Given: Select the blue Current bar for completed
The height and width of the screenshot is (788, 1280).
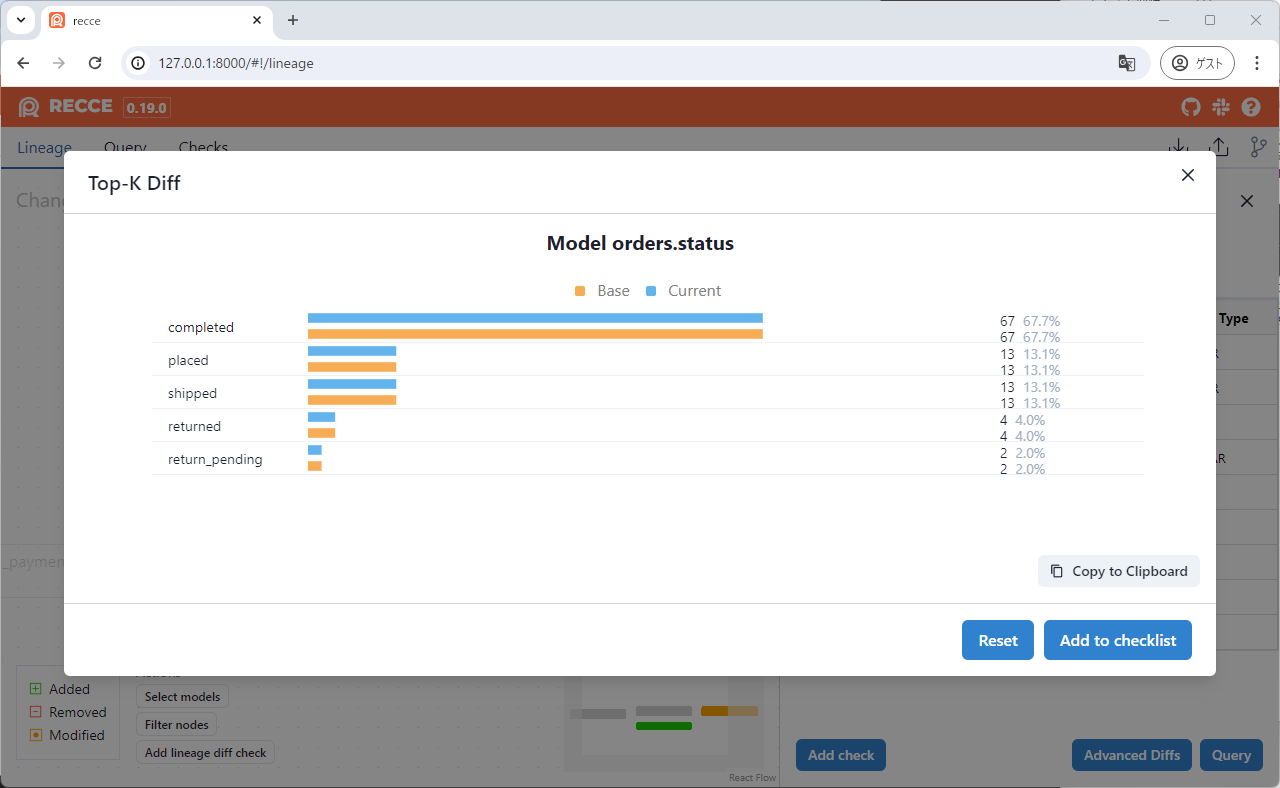Looking at the screenshot, I should point(535,318).
